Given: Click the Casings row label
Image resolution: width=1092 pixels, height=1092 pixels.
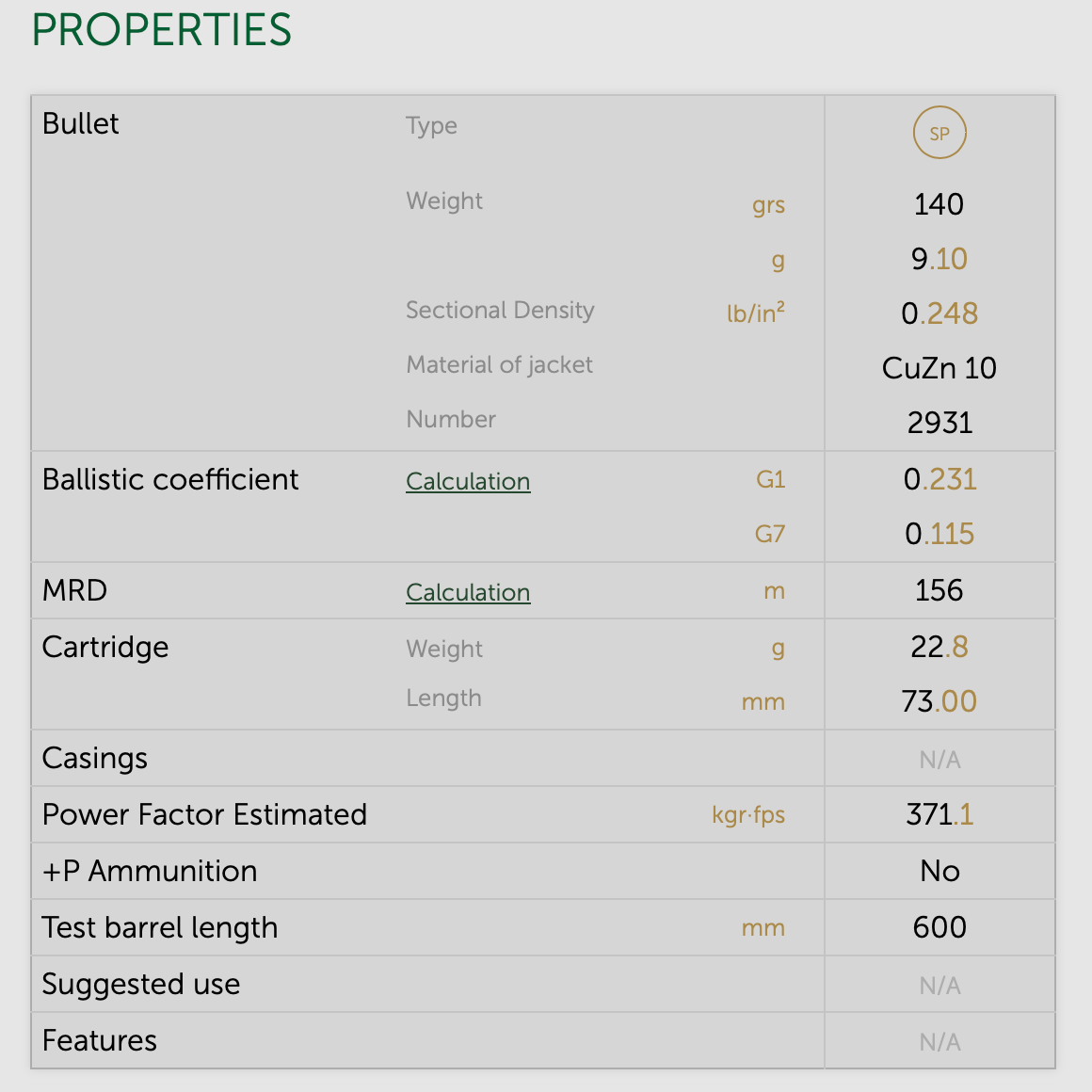Looking at the screenshot, I should click(95, 759).
